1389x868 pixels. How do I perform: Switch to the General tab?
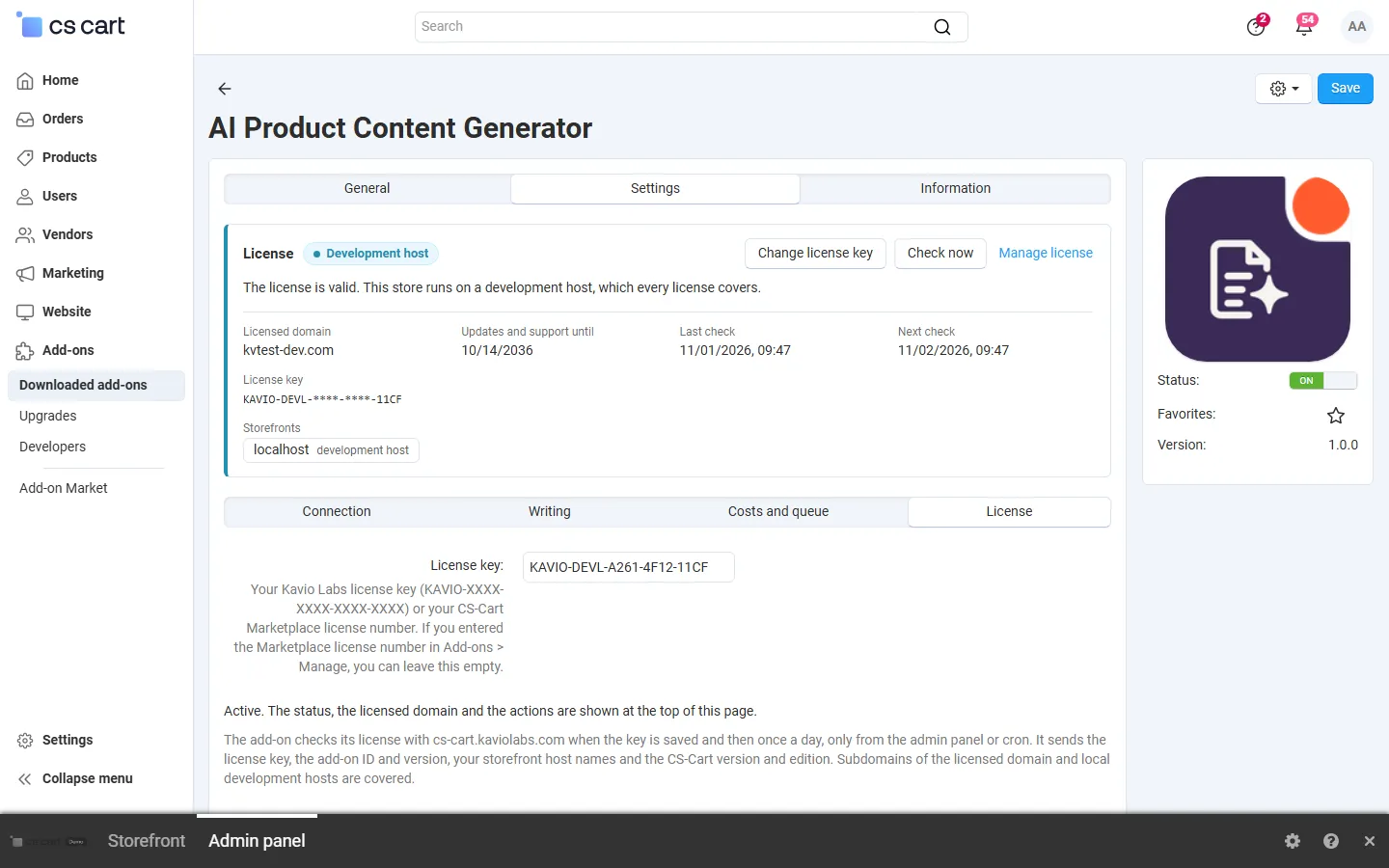[368, 189]
